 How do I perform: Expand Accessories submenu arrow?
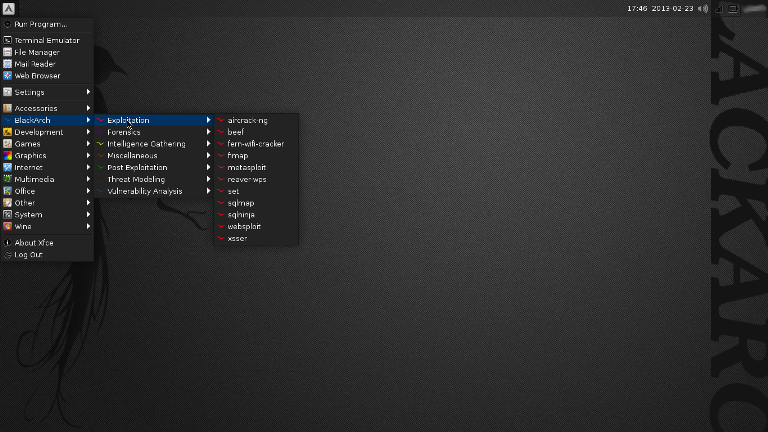click(88, 108)
